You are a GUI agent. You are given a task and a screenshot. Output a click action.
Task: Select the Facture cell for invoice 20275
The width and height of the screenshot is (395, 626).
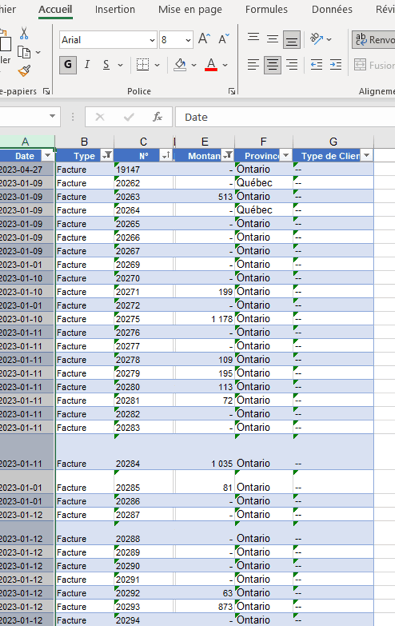point(84,319)
